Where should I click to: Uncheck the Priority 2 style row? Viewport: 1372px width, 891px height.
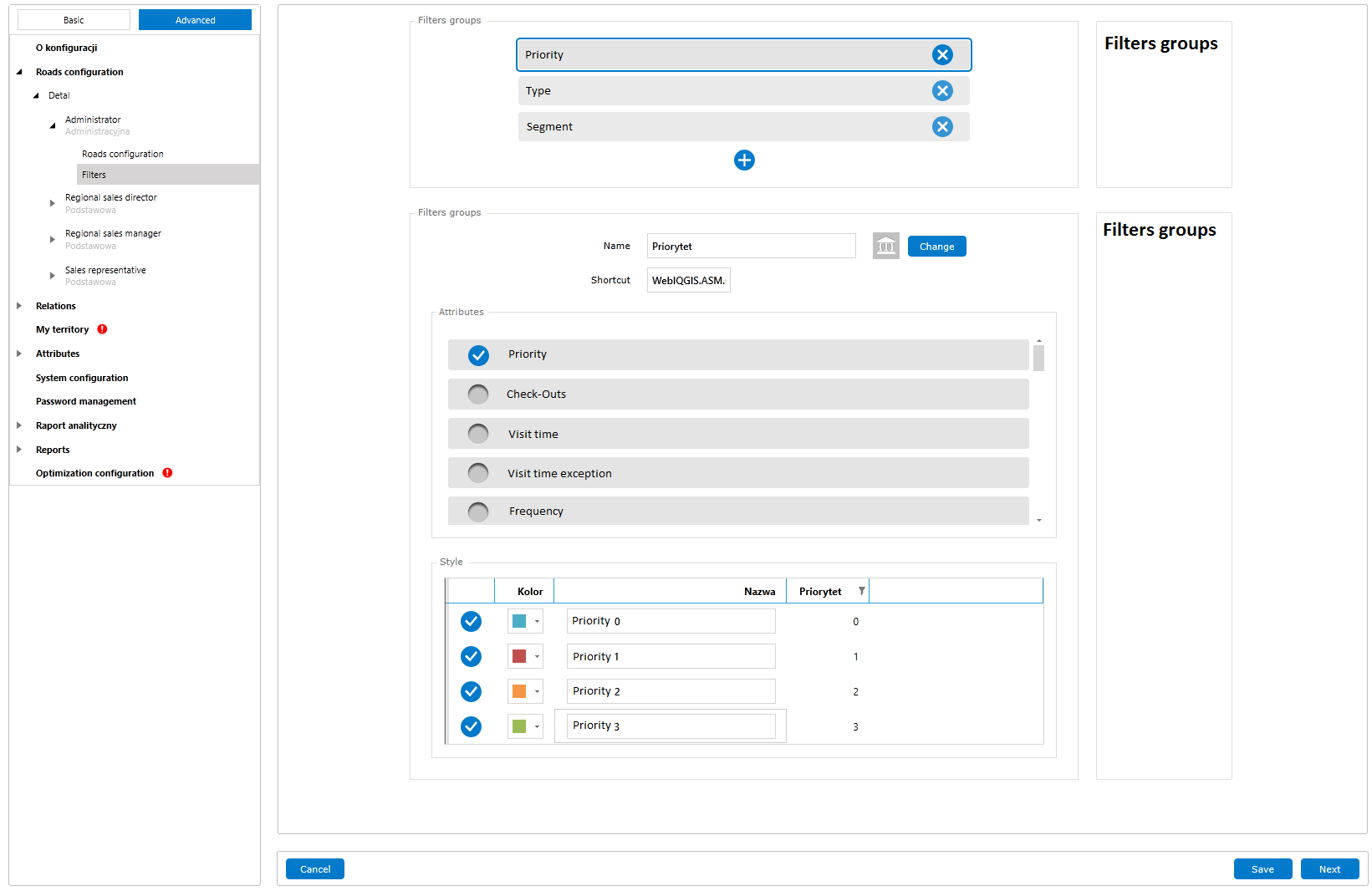pyautogui.click(x=471, y=691)
